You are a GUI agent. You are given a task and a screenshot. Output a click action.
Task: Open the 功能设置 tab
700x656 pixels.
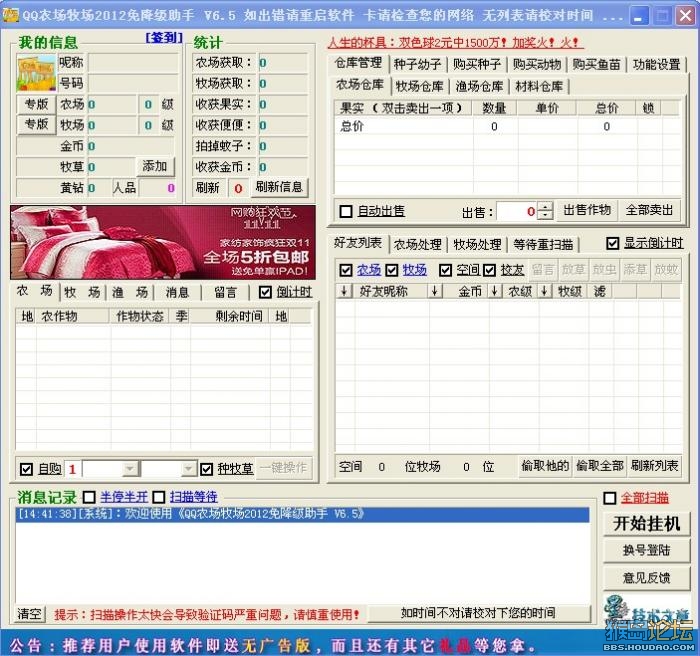pyautogui.click(x=656, y=64)
